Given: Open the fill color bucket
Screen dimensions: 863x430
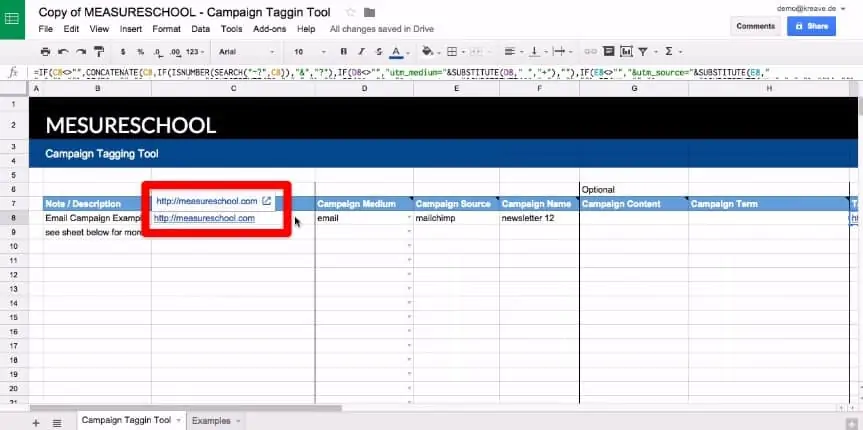Looking at the screenshot, I should click(428, 52).
